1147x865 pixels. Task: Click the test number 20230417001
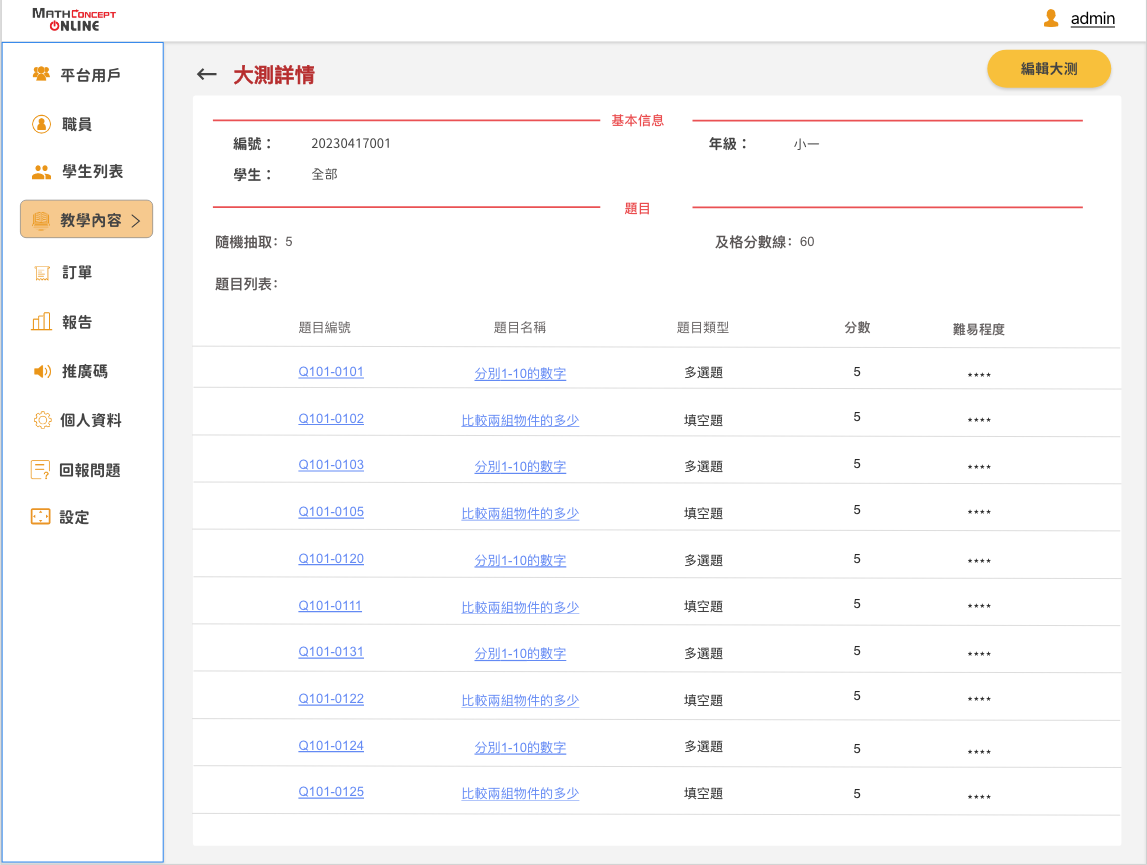click(351, 143)
